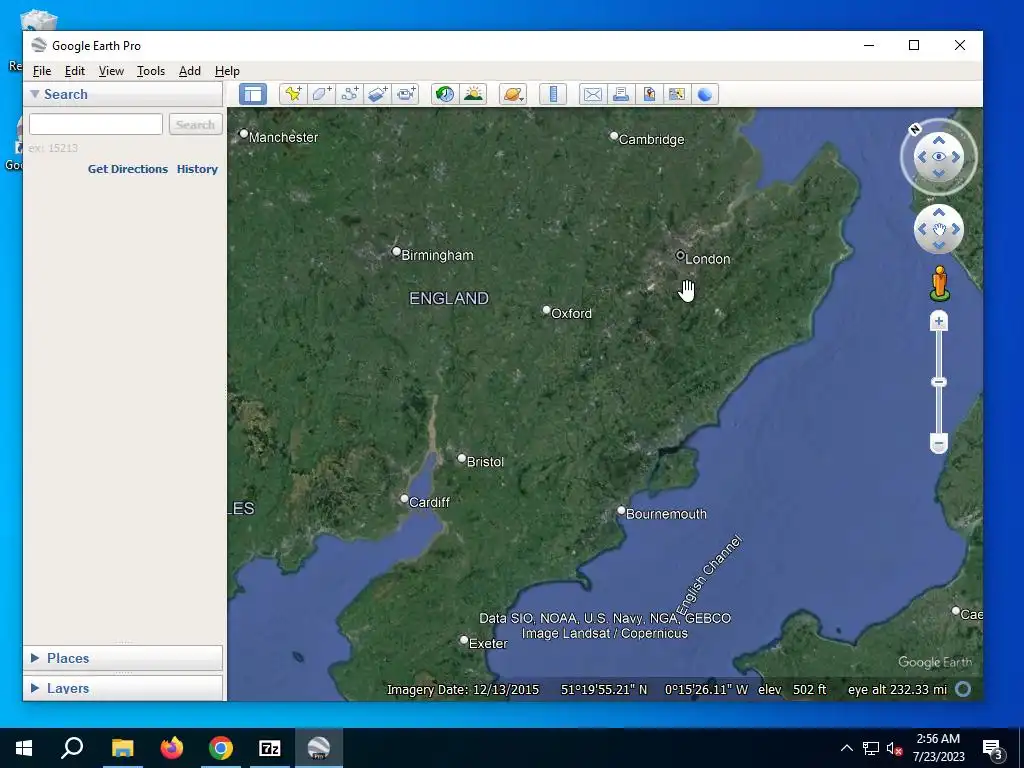The width and height of the screenshot is (1024, 768).
Task: Open the notifications action center
Action: (993, 748)
